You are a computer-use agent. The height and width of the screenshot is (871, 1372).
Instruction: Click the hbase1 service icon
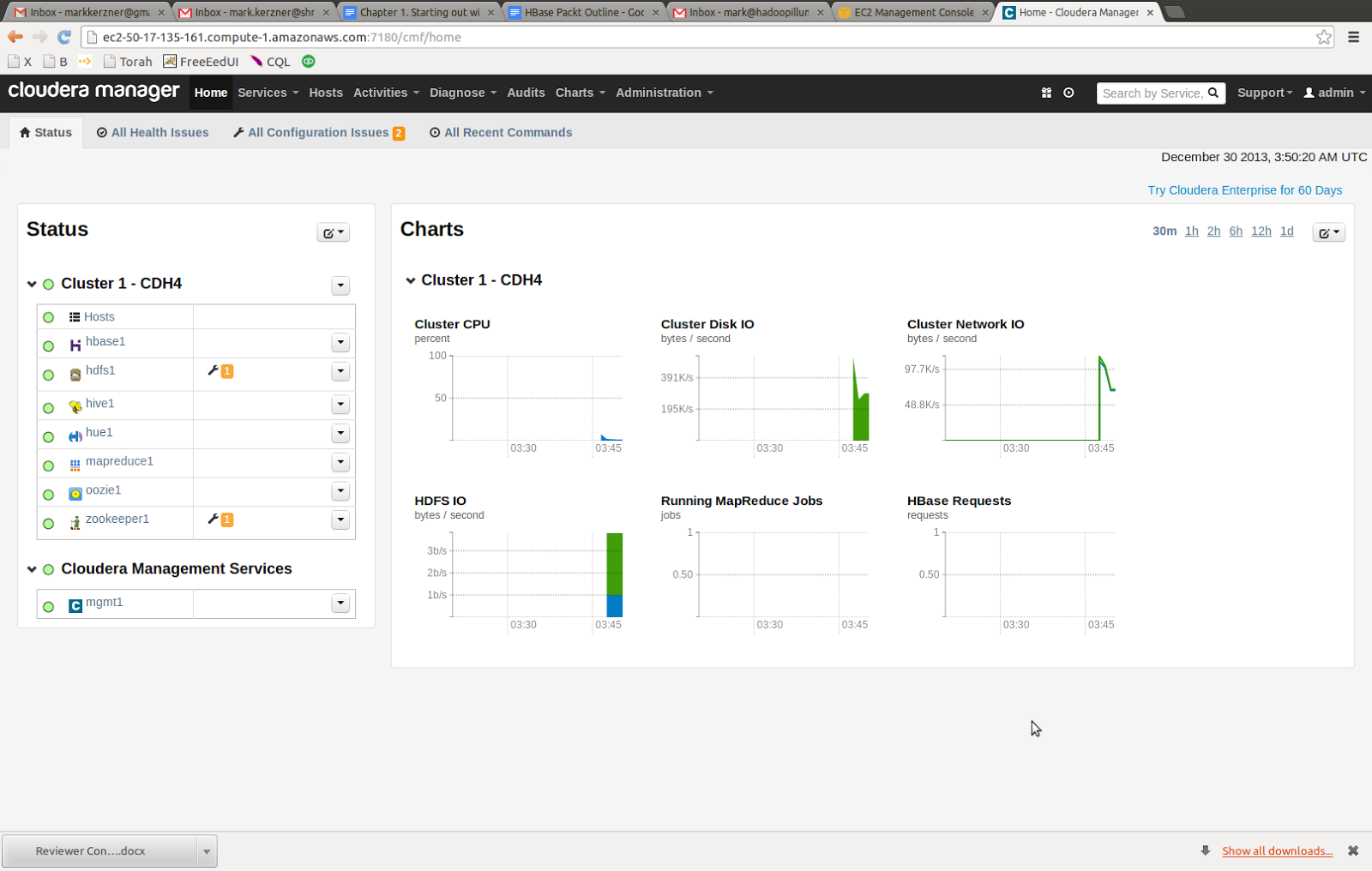pos(75,345)
